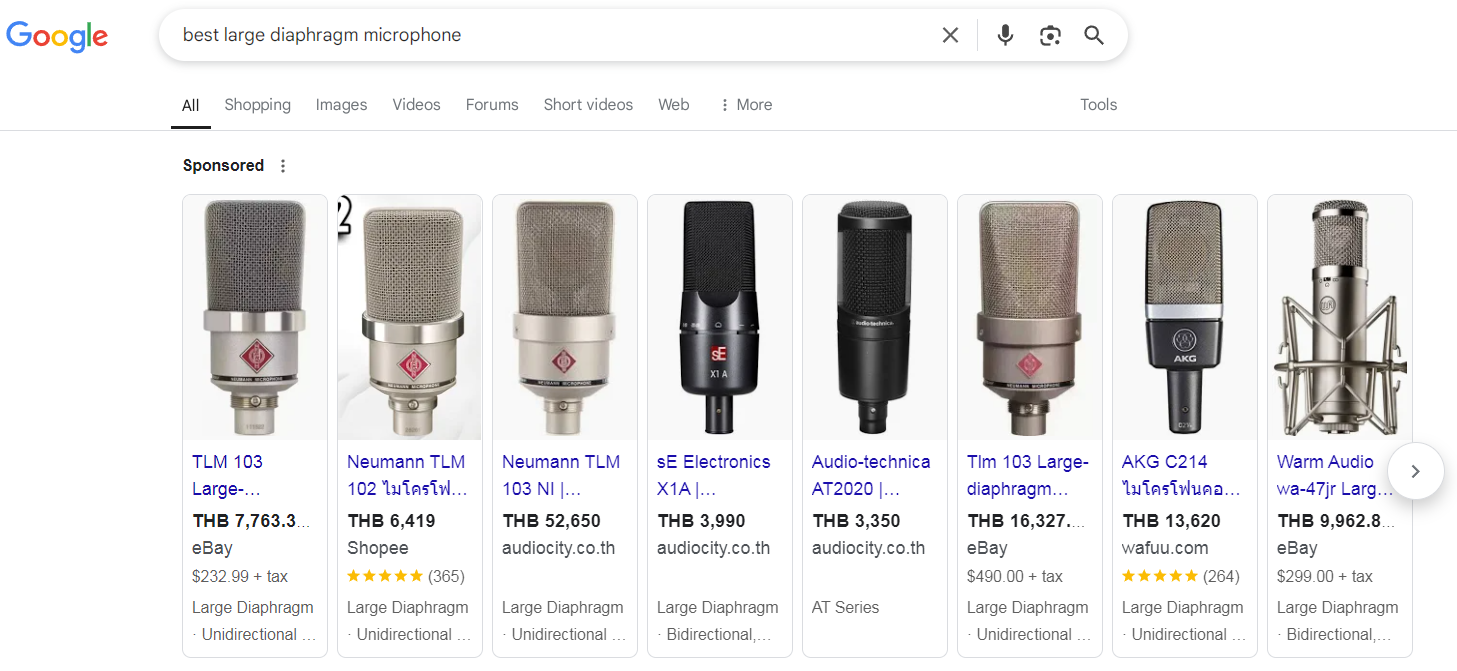Viewport: 1457px width, 671px height.
Task: Open the Web results tab
Action: coord(673,105)
